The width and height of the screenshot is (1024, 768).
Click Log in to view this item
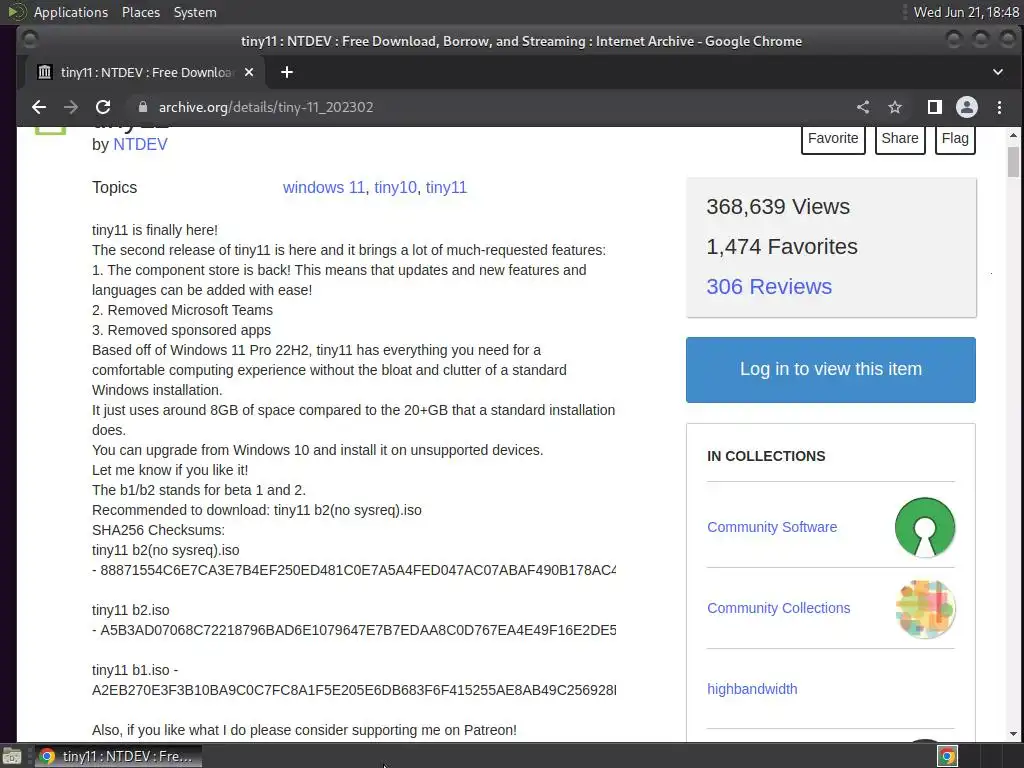point(831,370)
